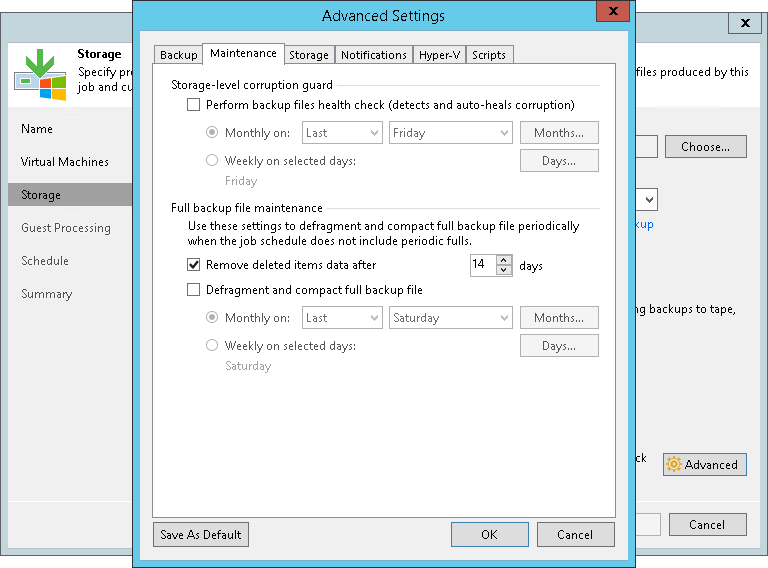Enable Defragment and compact full backup file
This screenshot has height=568, width=768.
tap(194, 290)
